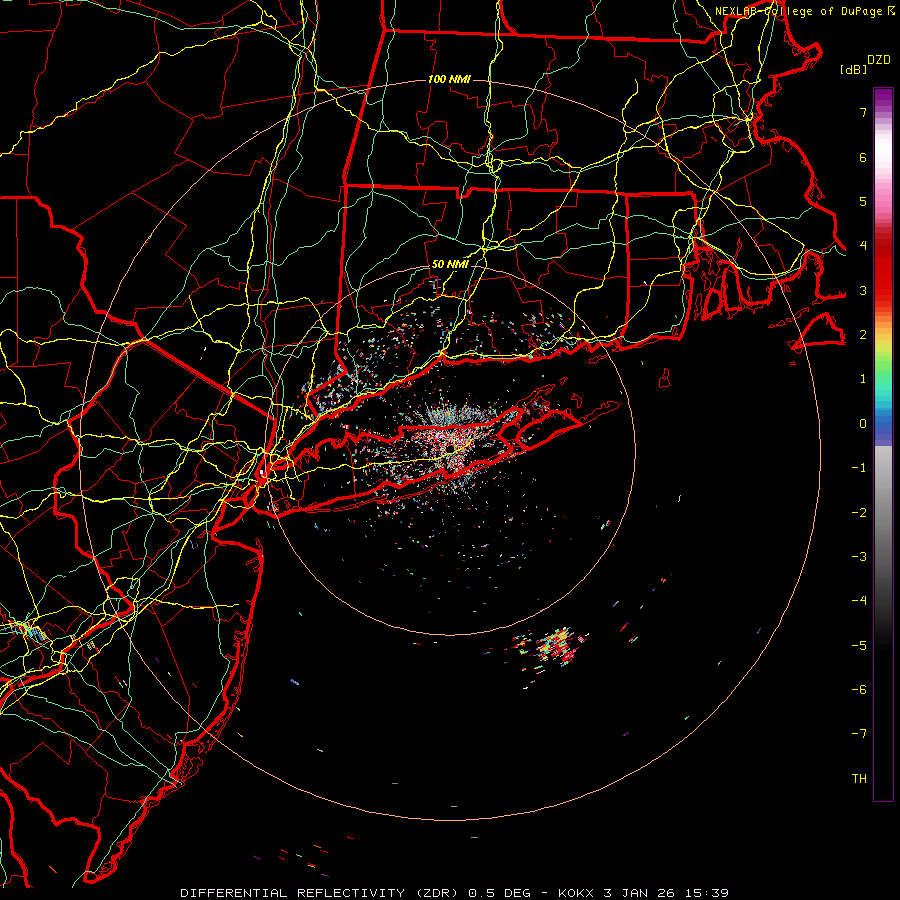Click the Differential Reflectivity caption text at bottom

(454, 893)
